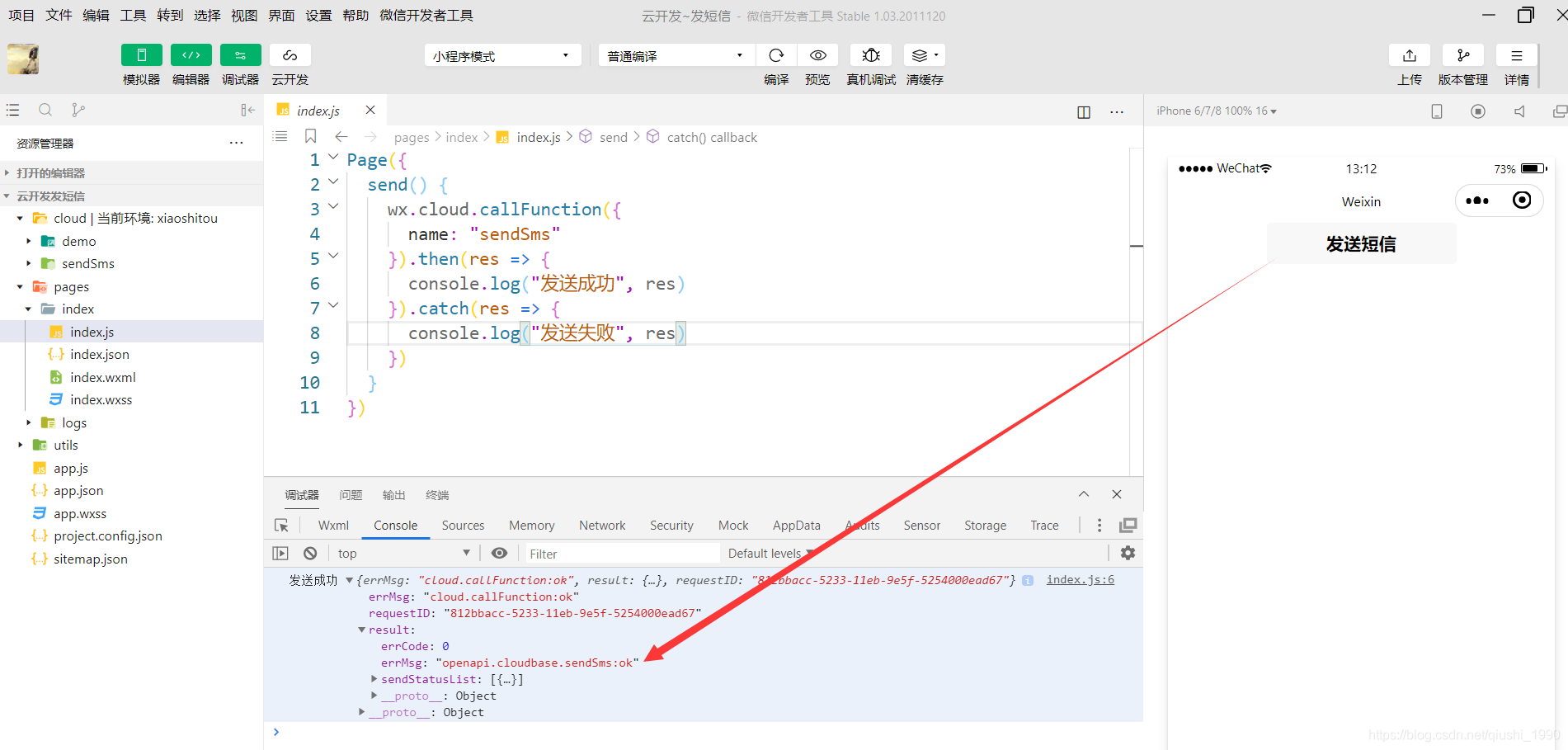Viewport: 1568px width, 750px height.
Task: Open the source control branch icon
Action: click(78, 110)
